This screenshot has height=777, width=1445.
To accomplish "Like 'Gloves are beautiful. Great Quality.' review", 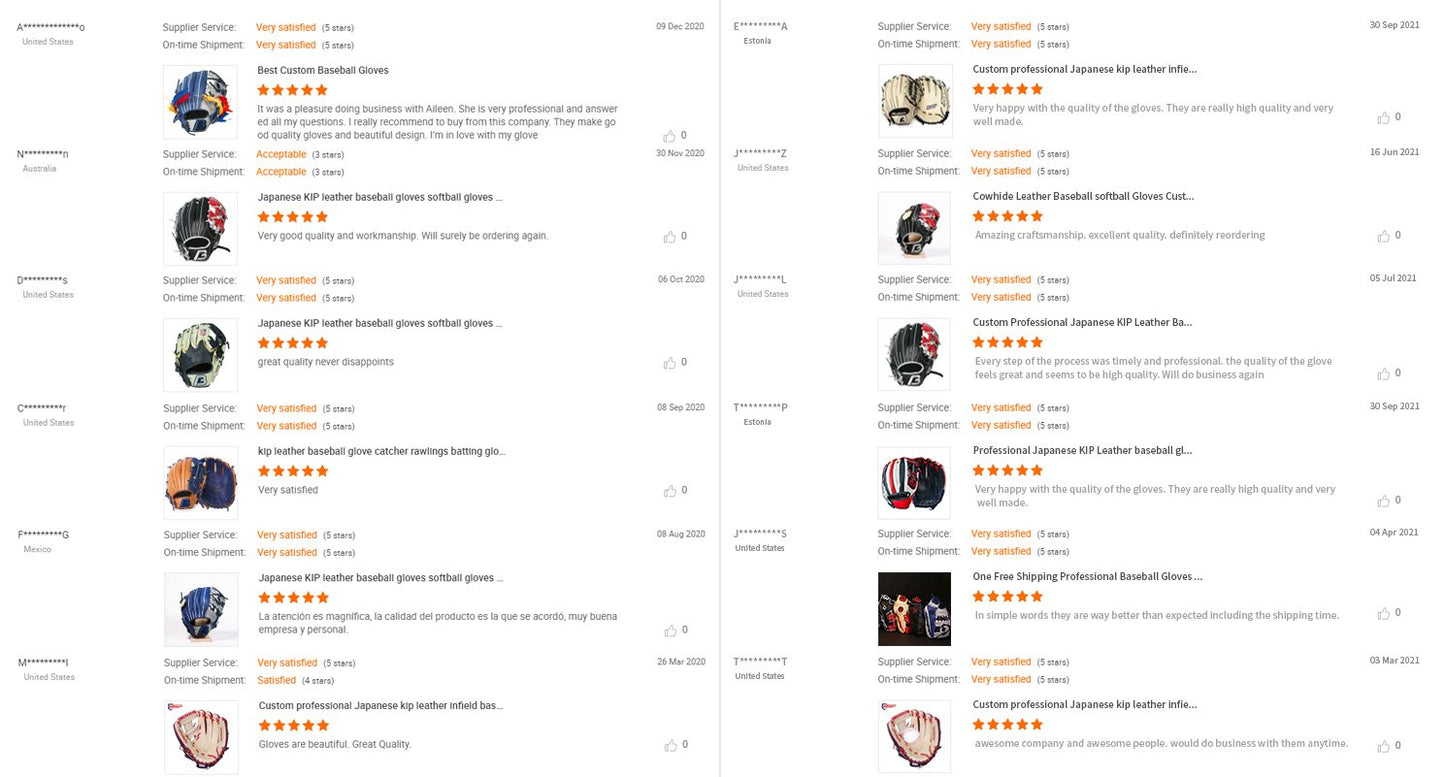I will [x=669, y=745].
